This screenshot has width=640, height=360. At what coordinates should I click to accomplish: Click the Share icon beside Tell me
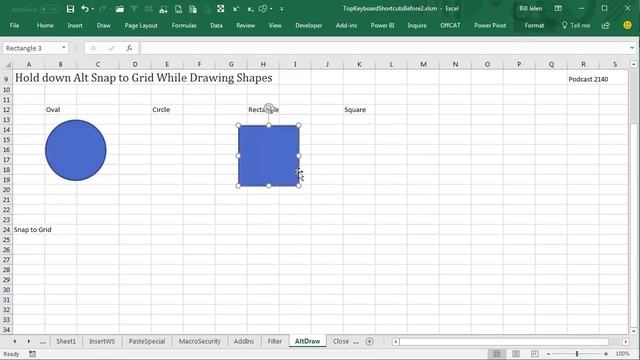click(x=606, y=25)
